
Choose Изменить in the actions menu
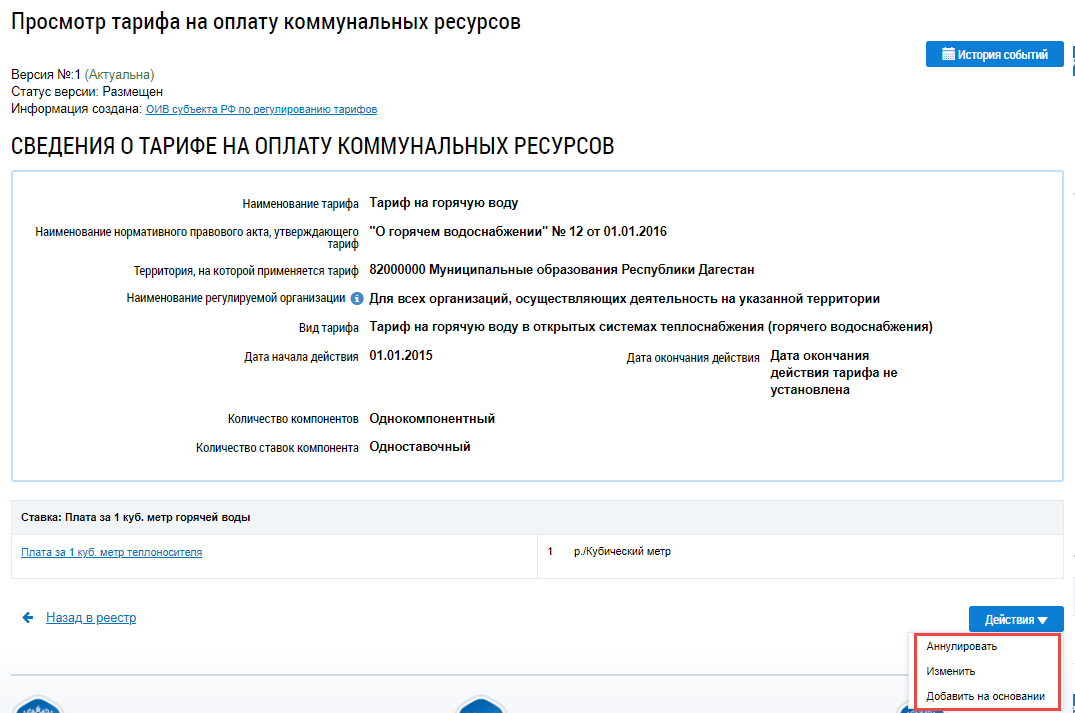point(950,671)
